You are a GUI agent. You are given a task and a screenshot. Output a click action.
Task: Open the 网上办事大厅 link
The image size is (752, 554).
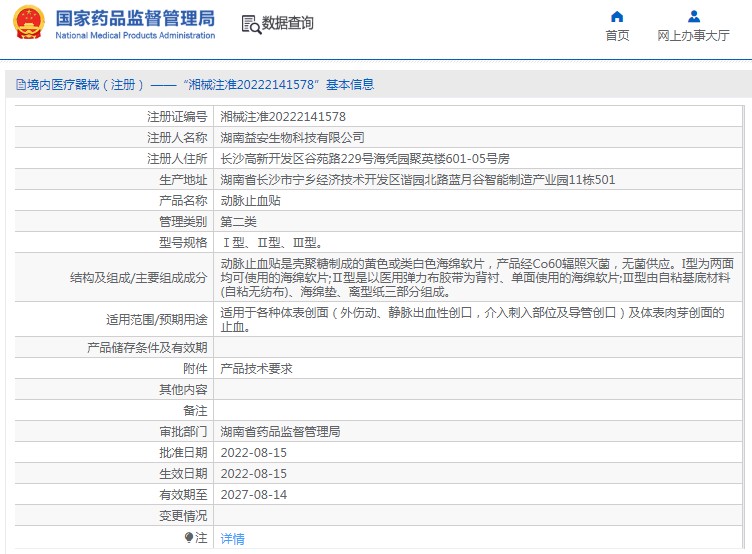pyautogui.click(x=693, y=35)
